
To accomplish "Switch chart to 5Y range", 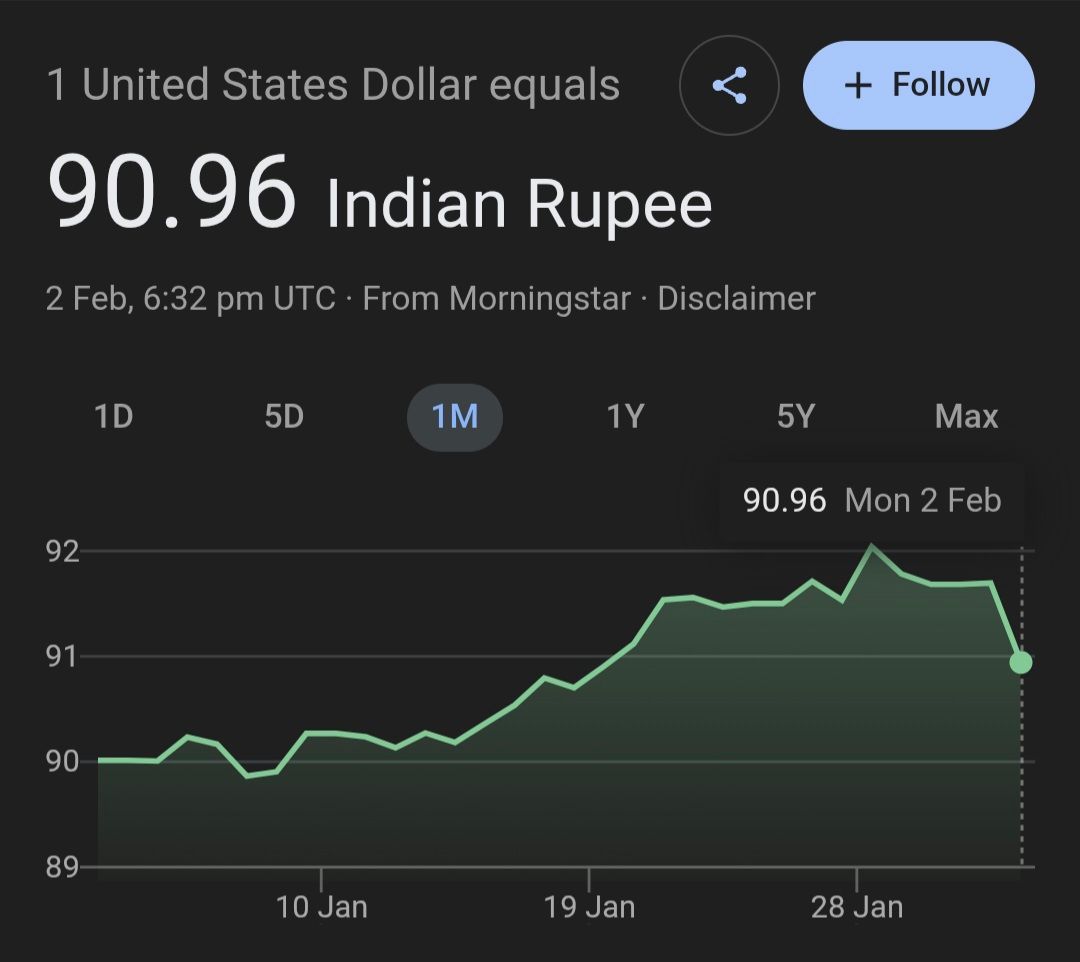I will (x=796, y=416).
